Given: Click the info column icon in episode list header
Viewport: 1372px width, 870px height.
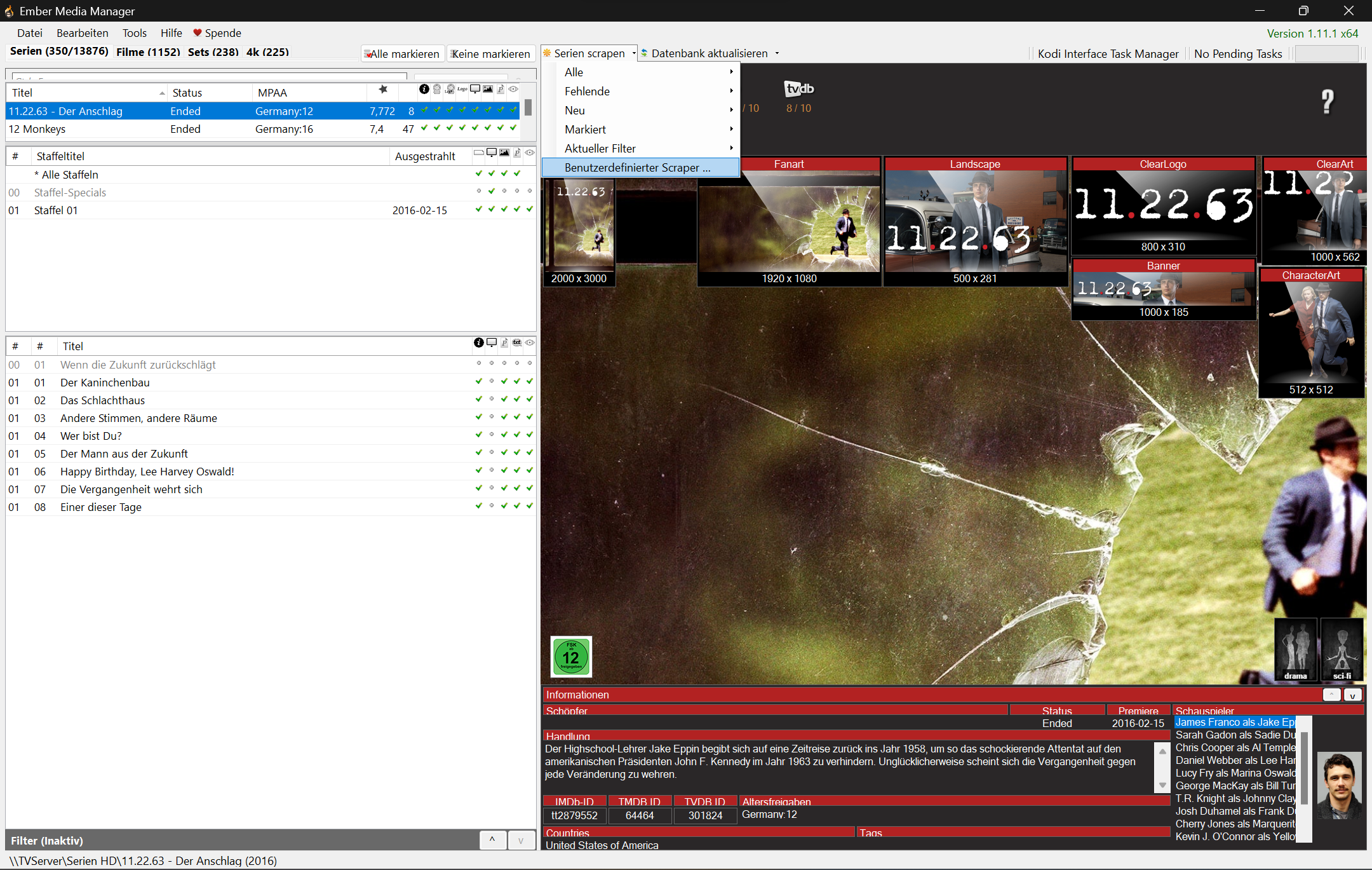Looking at the screenshot, I should (479, 343).
